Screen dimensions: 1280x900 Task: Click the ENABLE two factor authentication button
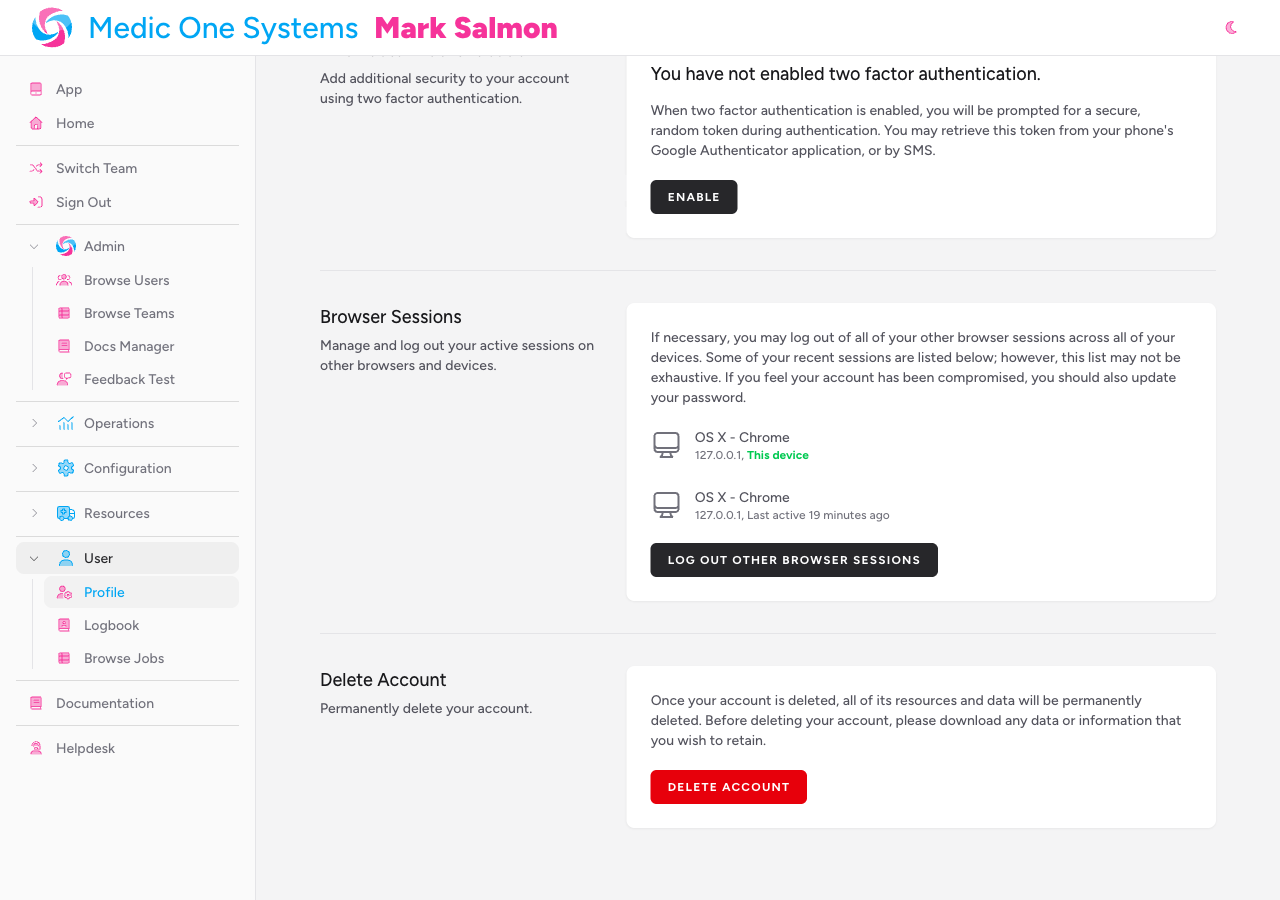click(693, 197)
